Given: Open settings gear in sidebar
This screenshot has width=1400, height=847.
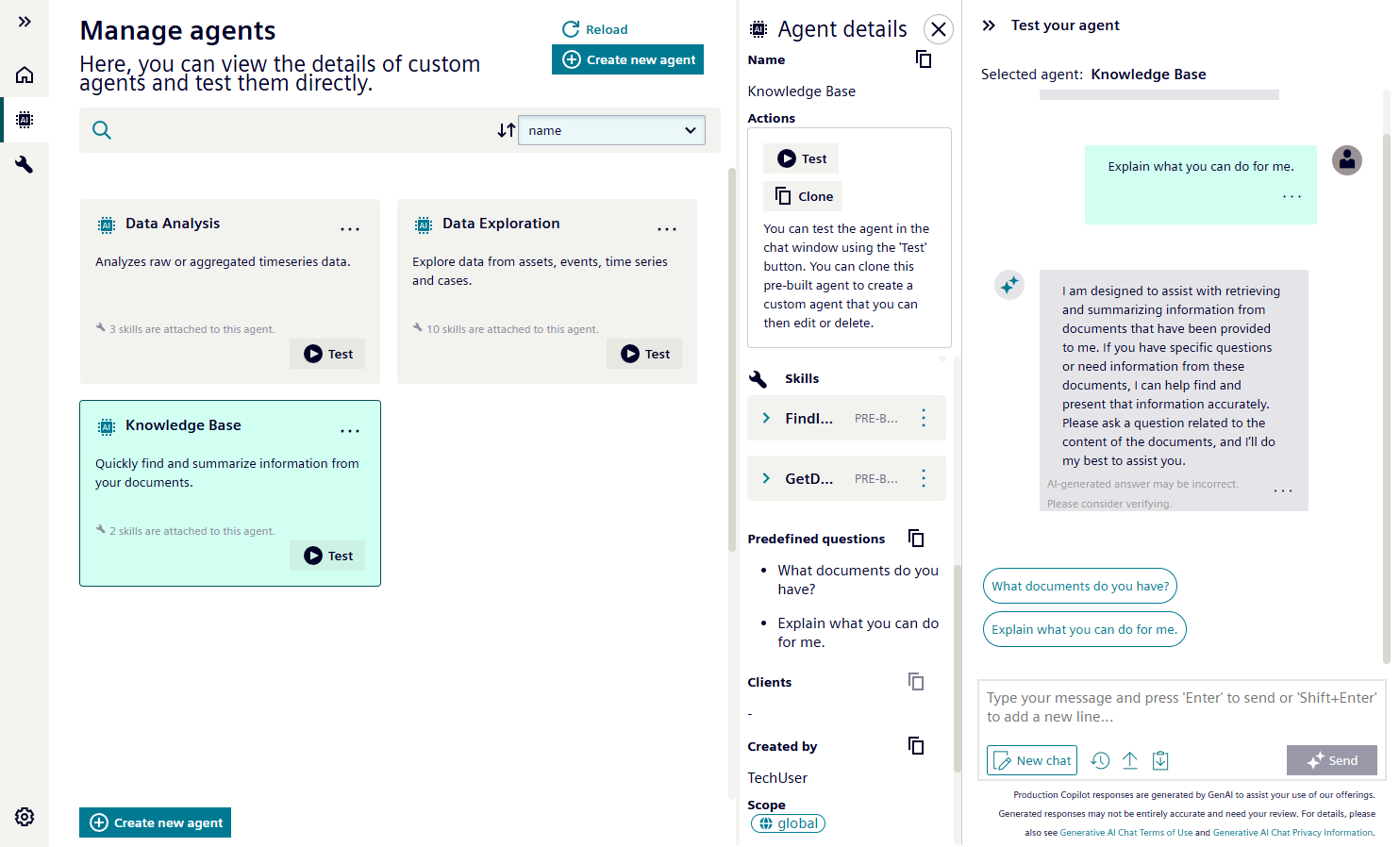Looking at the screenshot, I should pos(25,817).
